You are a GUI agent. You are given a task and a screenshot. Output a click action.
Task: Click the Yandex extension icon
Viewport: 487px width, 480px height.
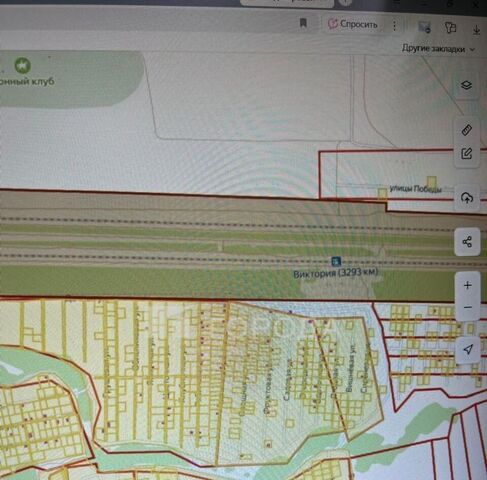451,27
